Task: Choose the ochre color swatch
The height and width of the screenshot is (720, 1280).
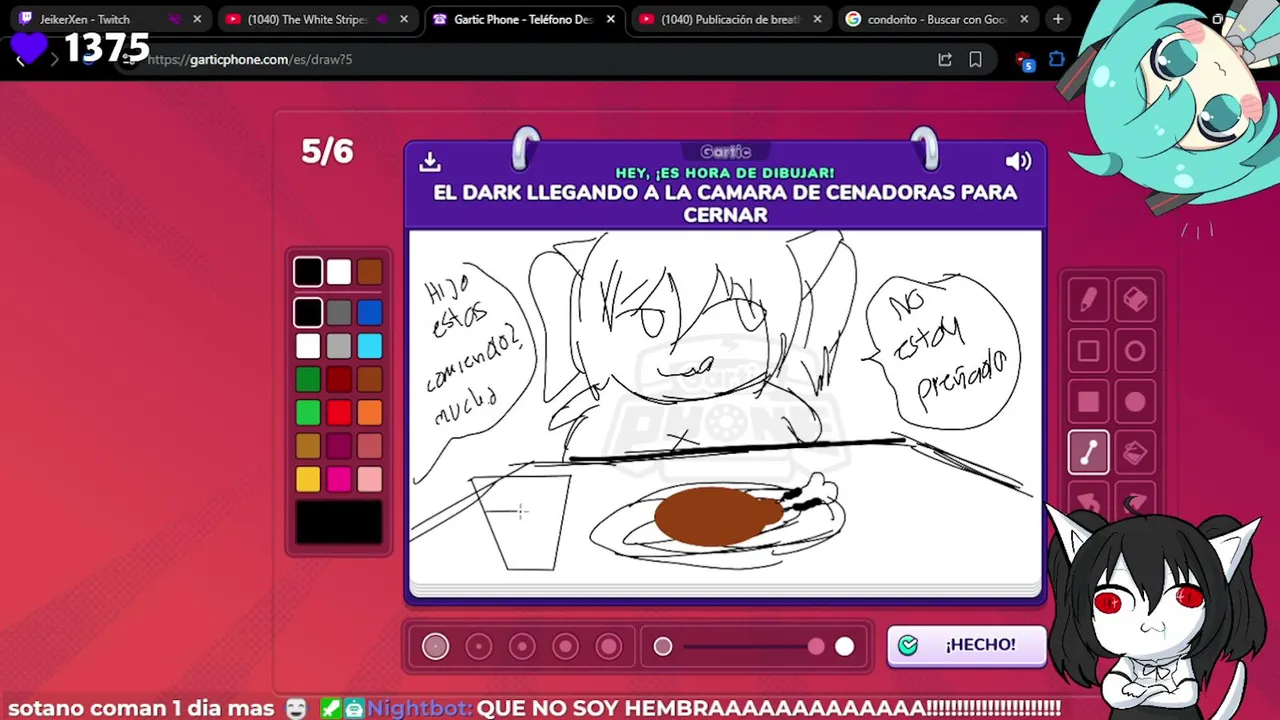Action: pyautogui.click(x=308, y=446)
